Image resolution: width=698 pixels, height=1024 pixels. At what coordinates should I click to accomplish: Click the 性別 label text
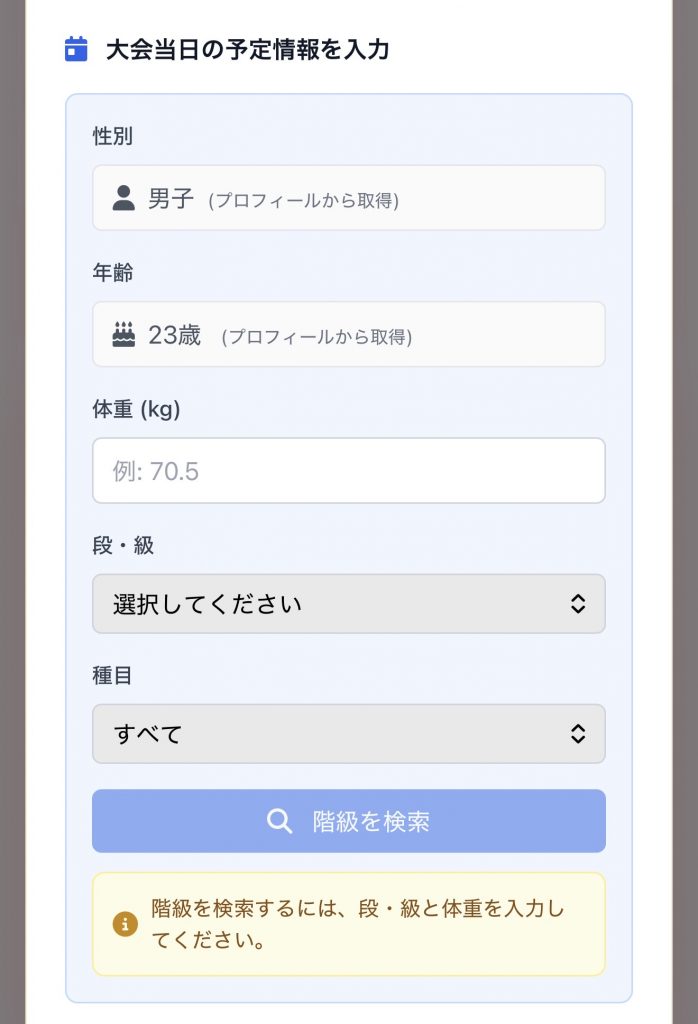tap(112, 137)
